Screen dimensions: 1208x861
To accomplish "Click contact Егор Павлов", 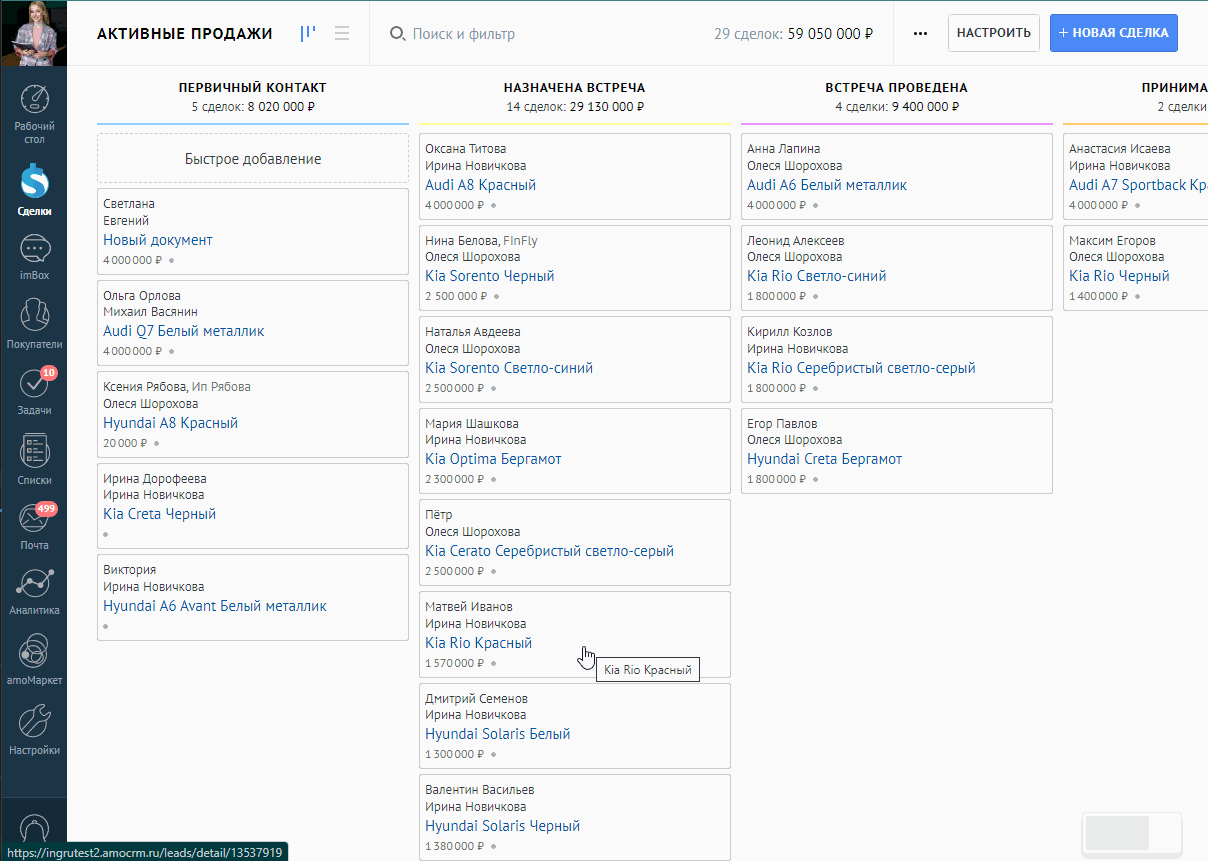I will 782,424.
